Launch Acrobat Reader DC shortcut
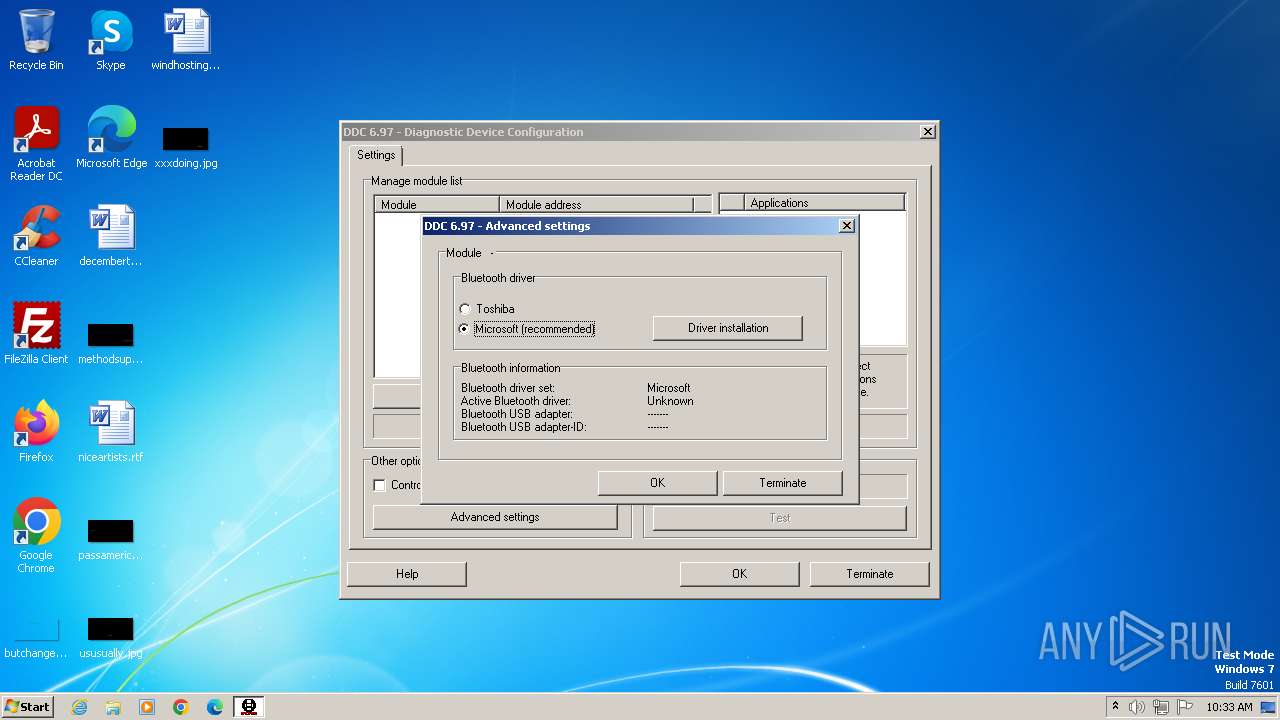 36,144
